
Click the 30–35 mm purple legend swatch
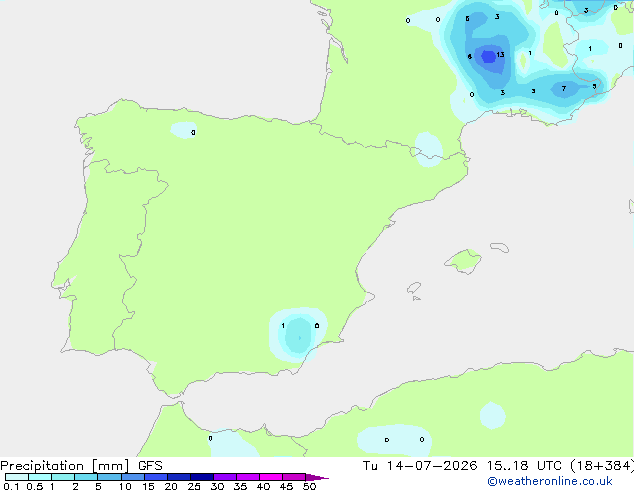pyautogui.click(x=225, y=477)
